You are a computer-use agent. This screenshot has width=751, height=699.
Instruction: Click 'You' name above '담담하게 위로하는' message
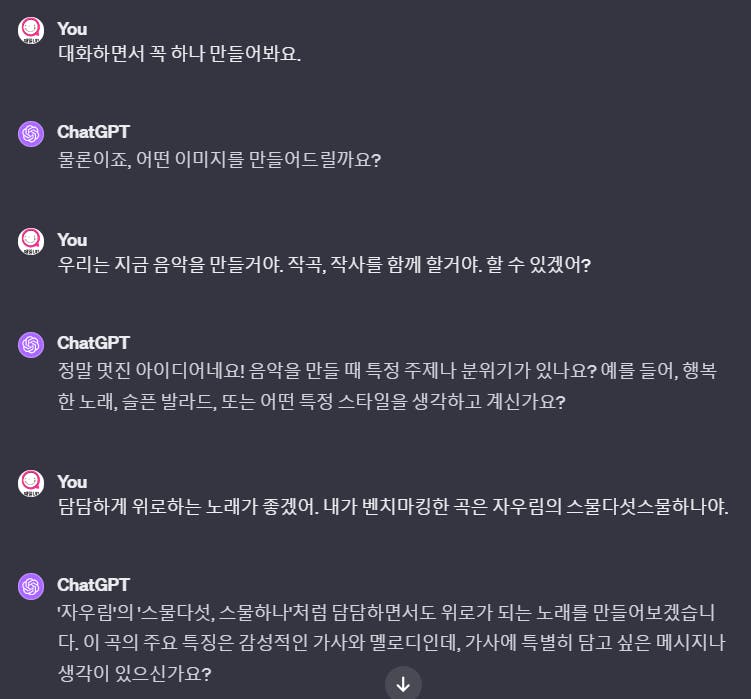point(72,482)
